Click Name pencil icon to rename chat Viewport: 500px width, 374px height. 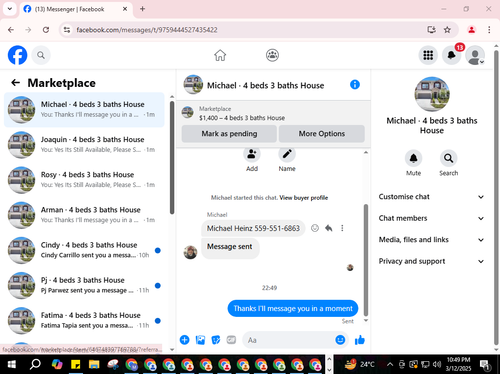(287, 154)
